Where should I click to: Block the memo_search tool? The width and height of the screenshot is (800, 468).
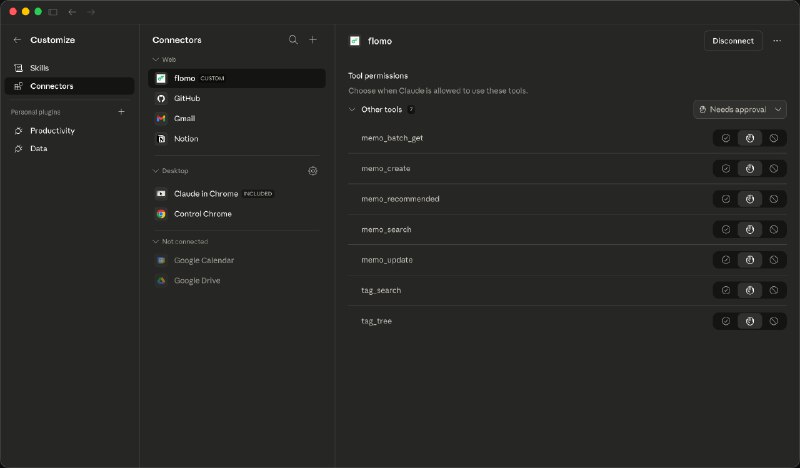click(774, 230)
